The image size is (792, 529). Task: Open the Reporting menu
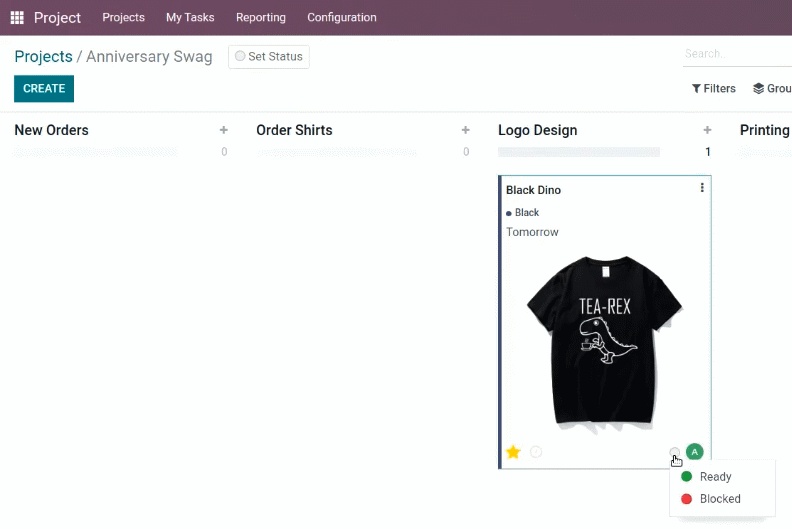[261, 18]
